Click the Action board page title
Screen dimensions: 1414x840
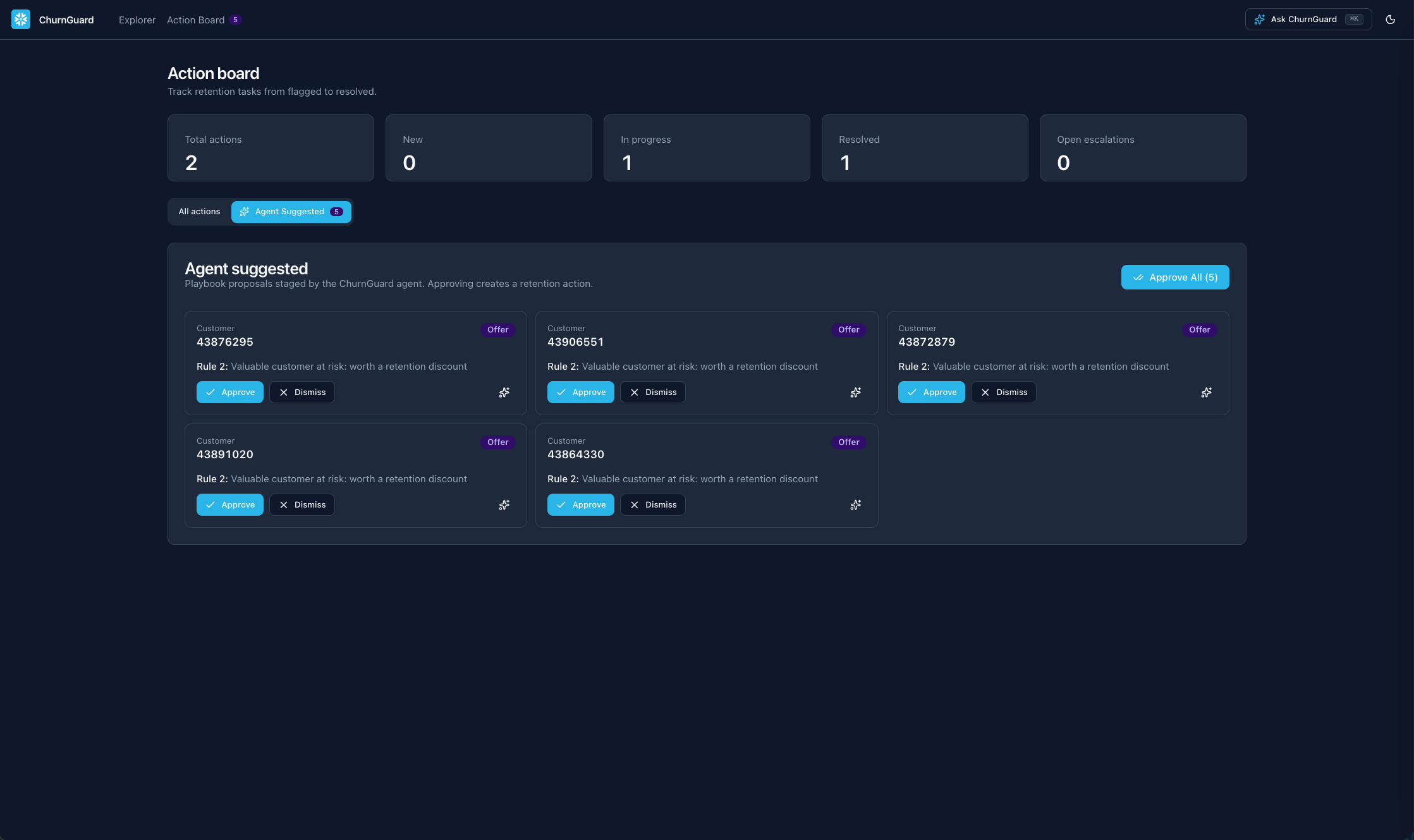tap(214, 73)
